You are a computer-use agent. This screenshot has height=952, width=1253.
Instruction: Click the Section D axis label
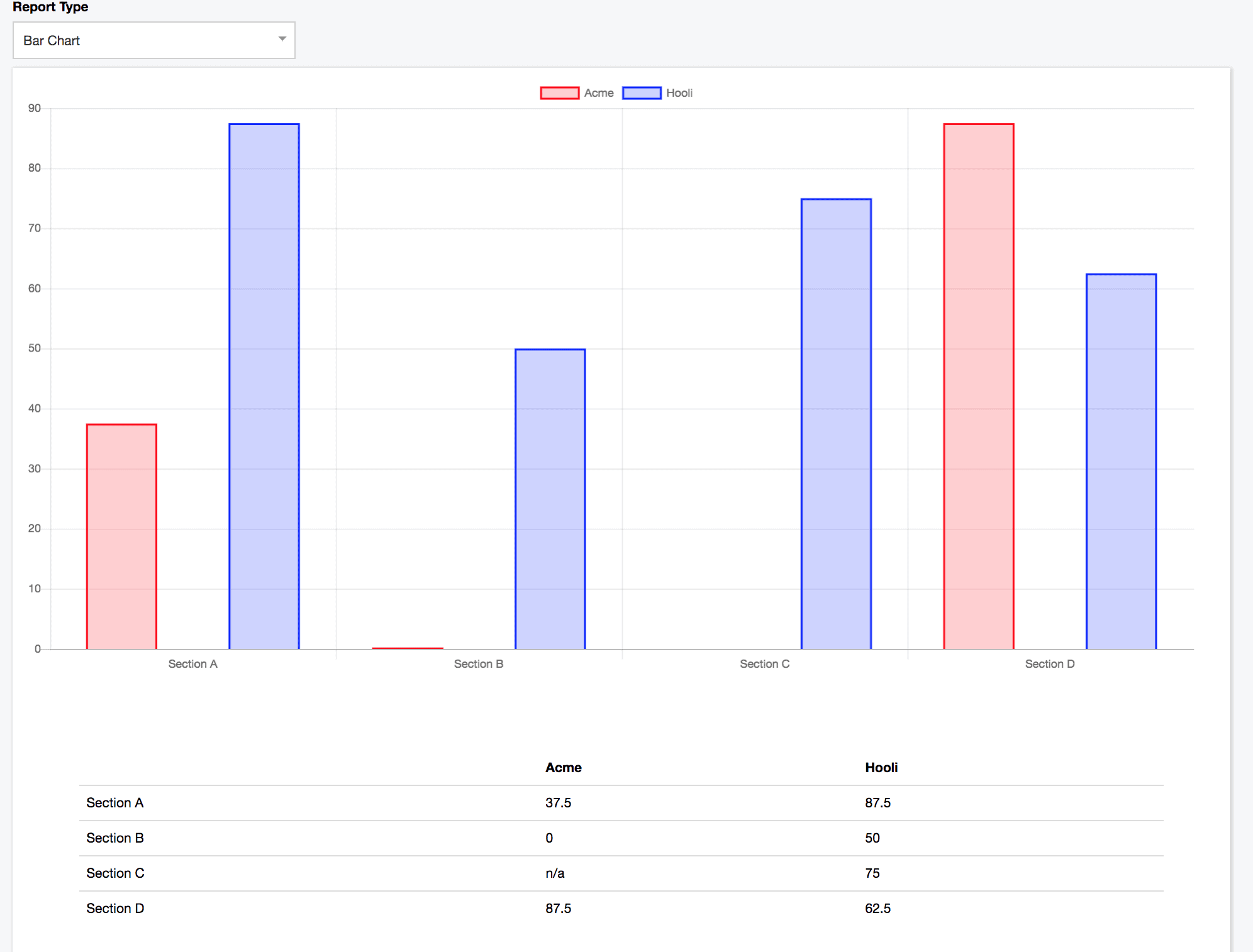[1050, 664]
